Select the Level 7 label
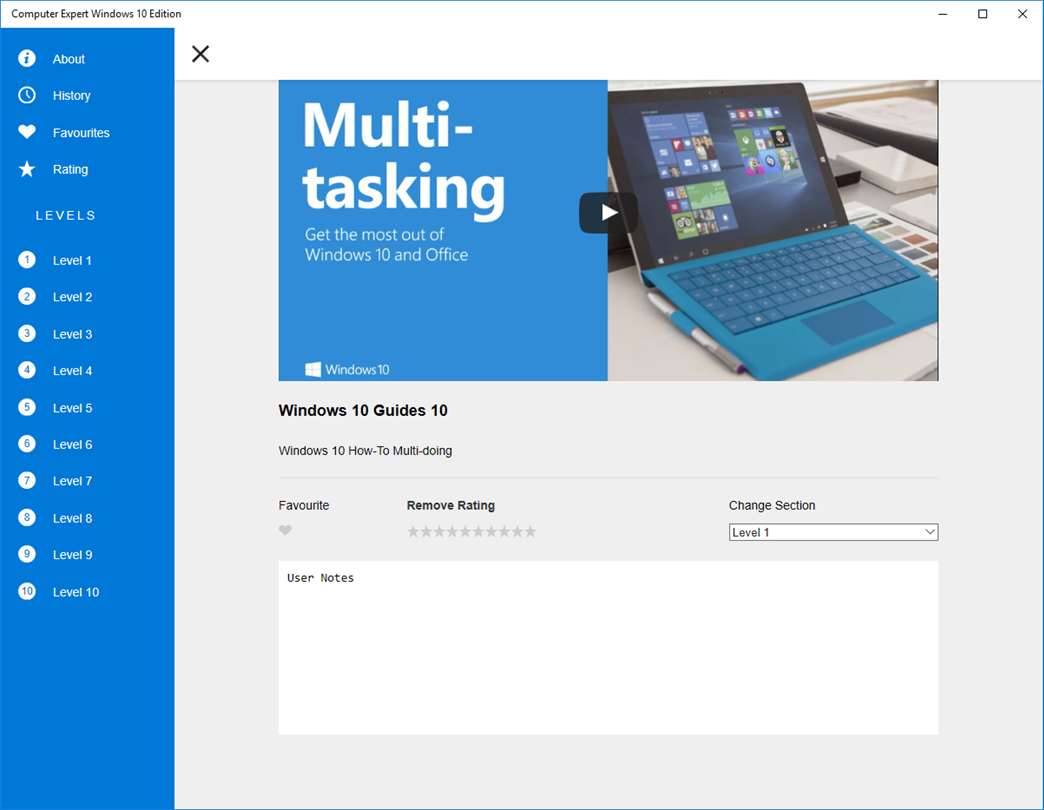1044x810 pixels. (73, 481)
